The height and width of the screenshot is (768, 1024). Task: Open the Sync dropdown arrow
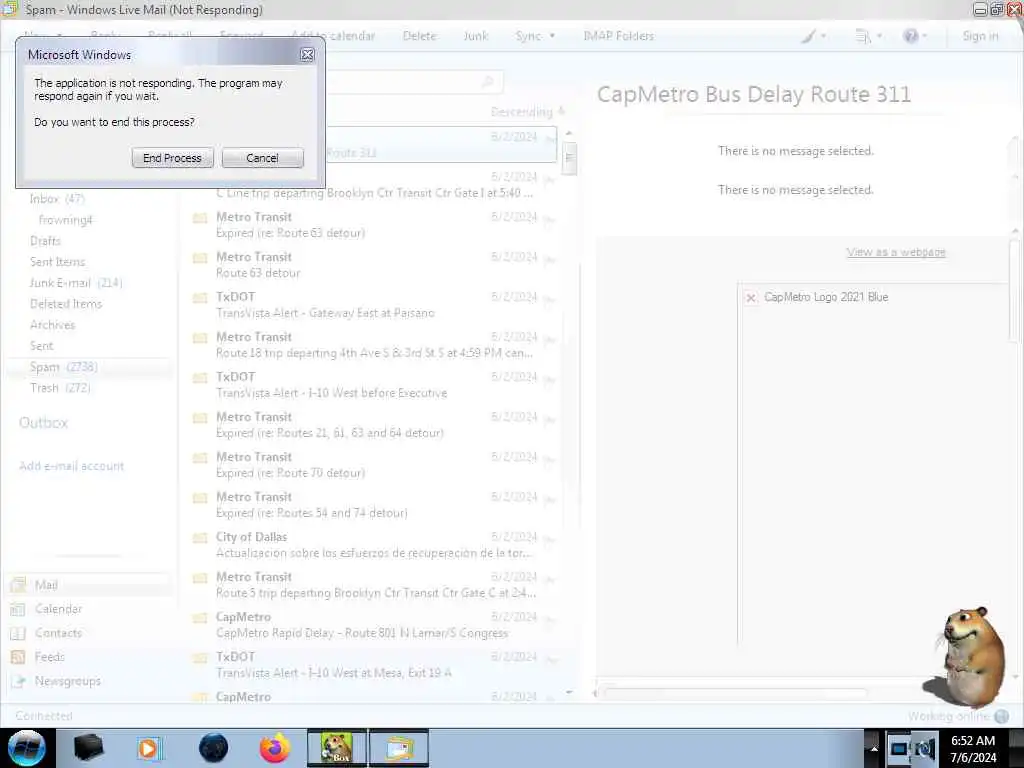pos(552,36)
